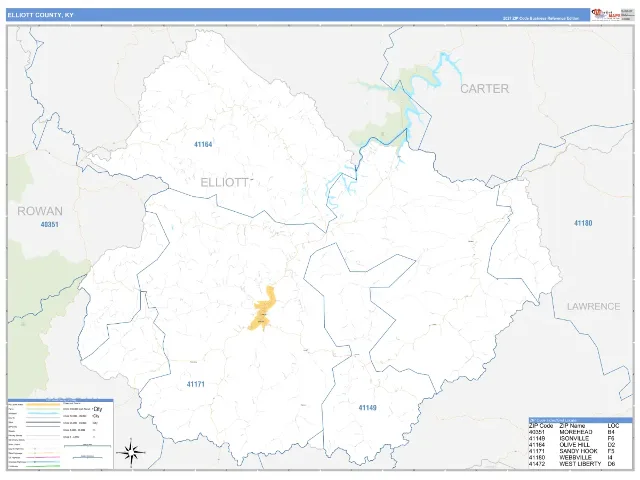Image resolution: width=640 pixels, height=480 pixels.
Task: Click the Market Maps logo in the header
Action: point(606,15)
